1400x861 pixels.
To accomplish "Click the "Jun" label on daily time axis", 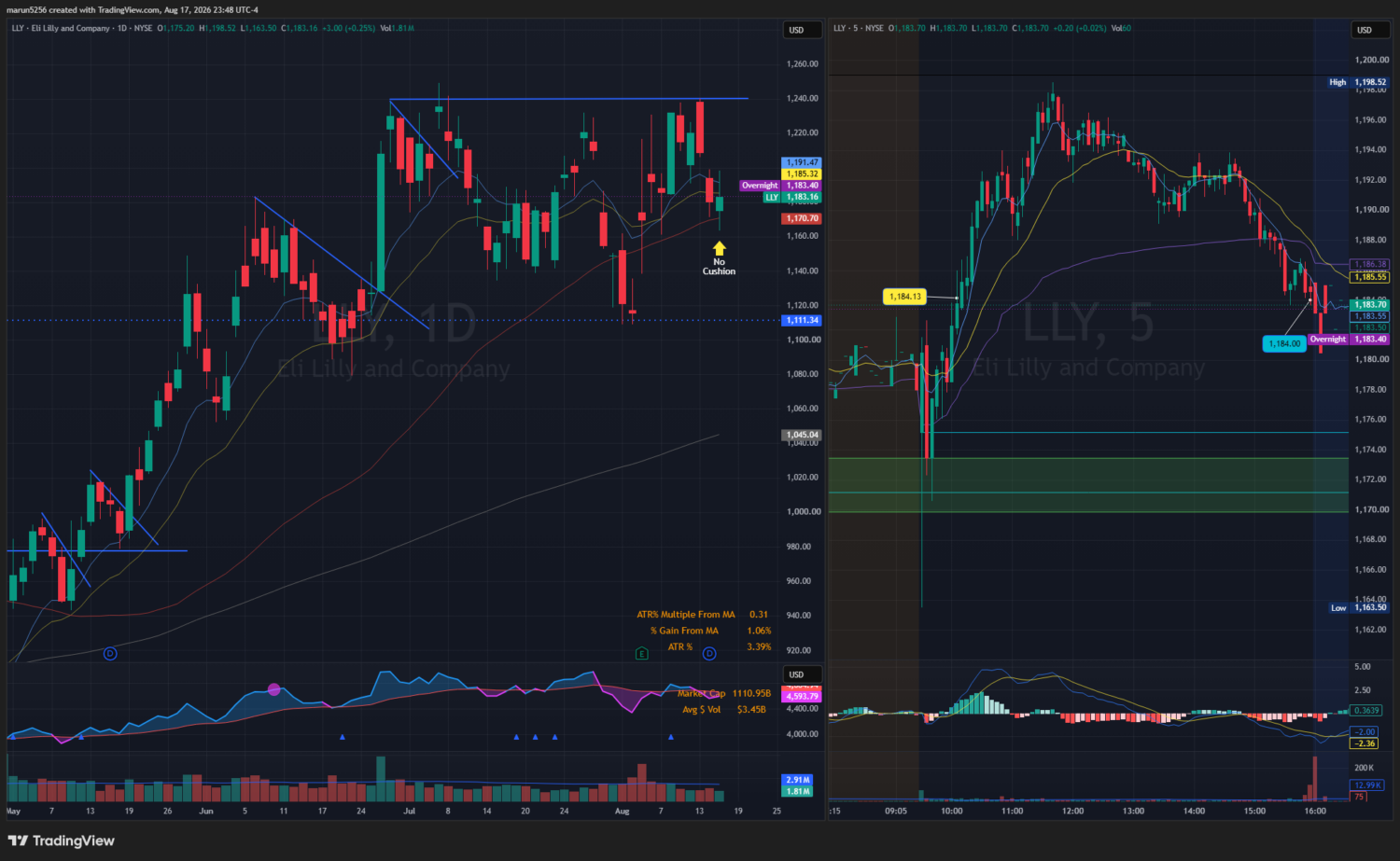I will [206, 812].
